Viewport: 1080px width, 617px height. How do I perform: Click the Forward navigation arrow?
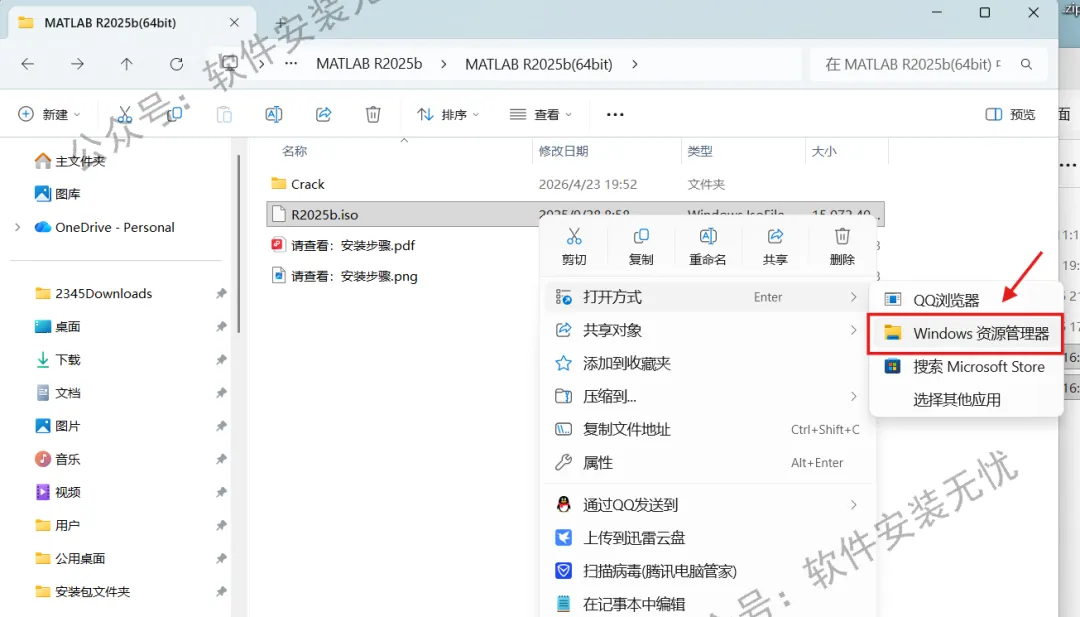pyautogui.click(x=77, y=64)
